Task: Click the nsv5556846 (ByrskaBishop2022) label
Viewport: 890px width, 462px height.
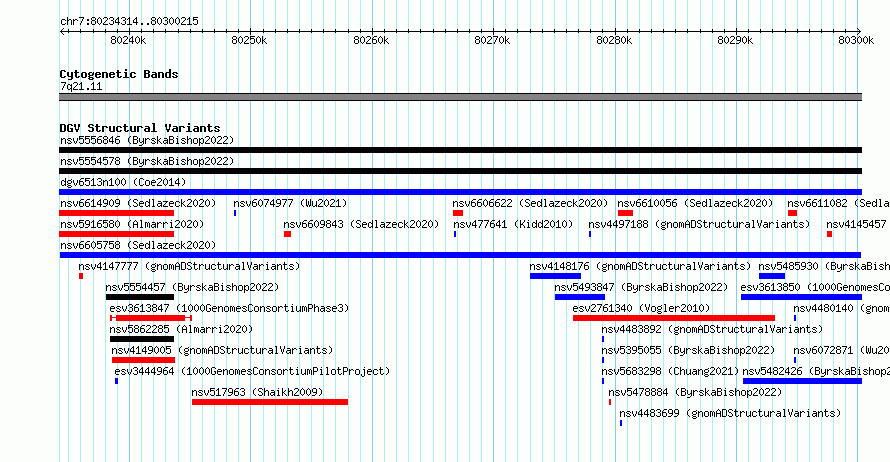Action: pyautogui.click(x=147, y=140)
